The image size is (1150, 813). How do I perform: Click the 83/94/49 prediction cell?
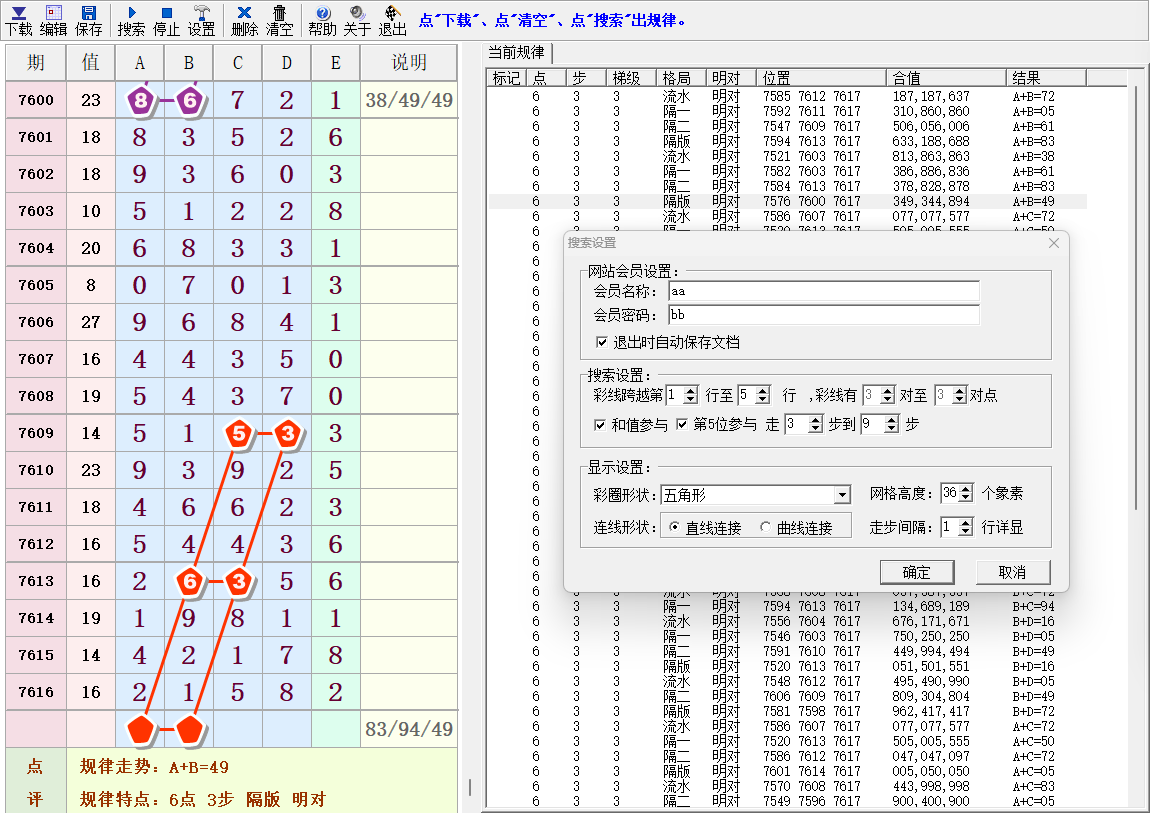409,729
